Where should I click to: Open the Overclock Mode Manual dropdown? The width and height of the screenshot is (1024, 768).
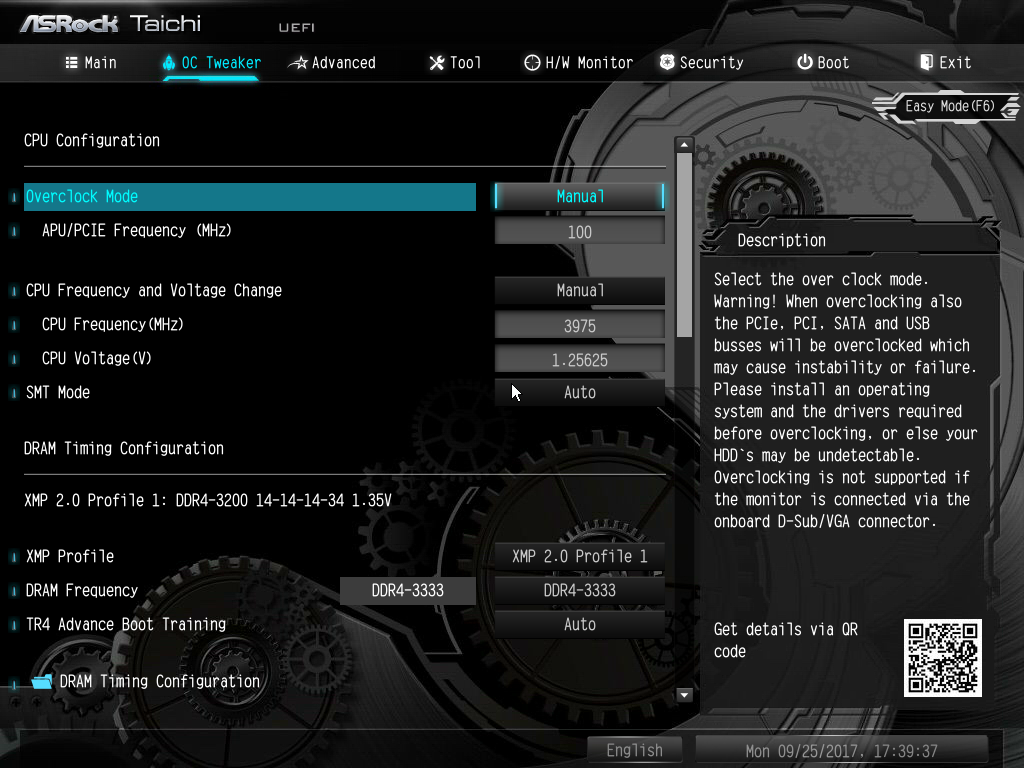[x=580, y=197]
